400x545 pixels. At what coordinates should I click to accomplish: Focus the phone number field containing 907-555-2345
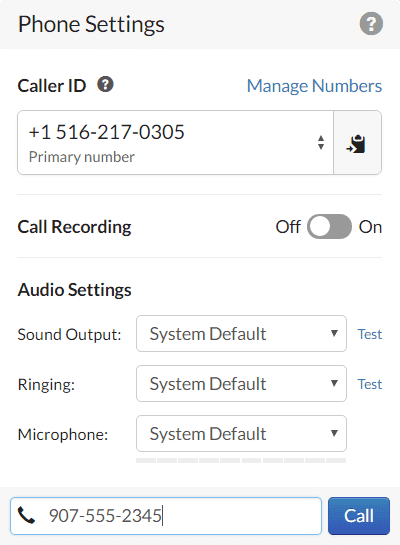[166, 516]
